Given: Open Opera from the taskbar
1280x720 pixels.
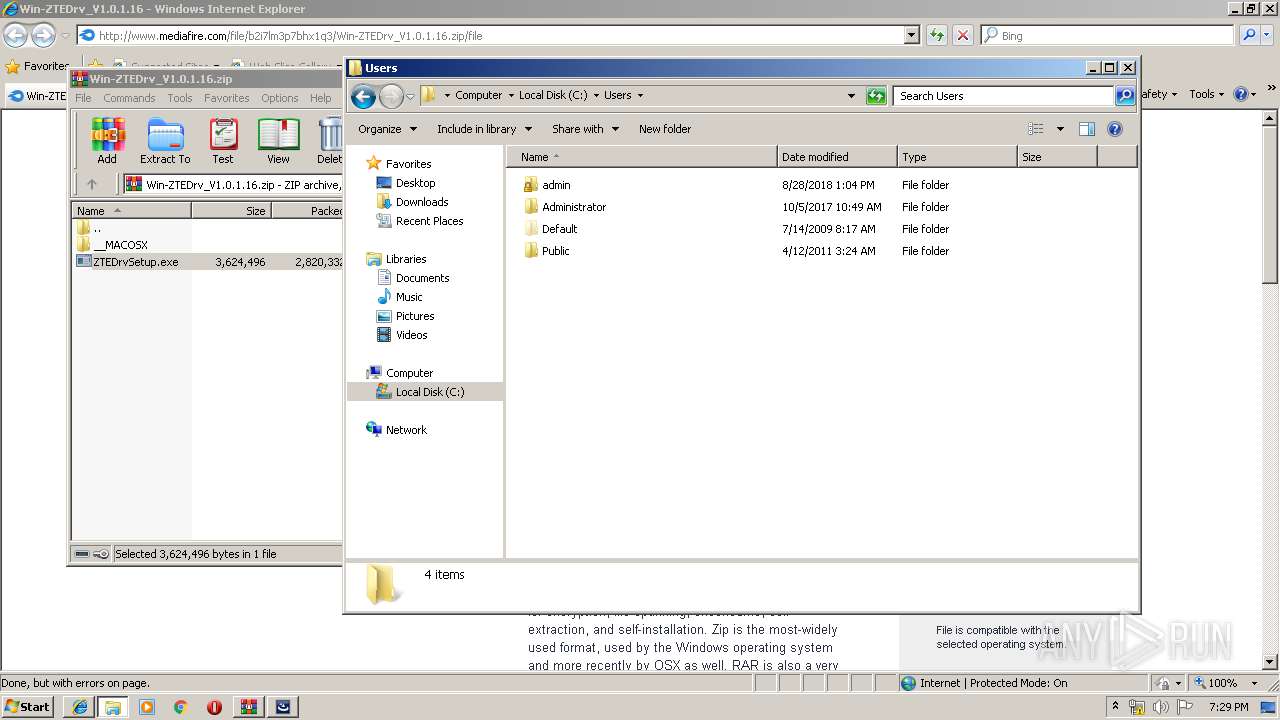Looking at the screenshot, I should 214,707.
